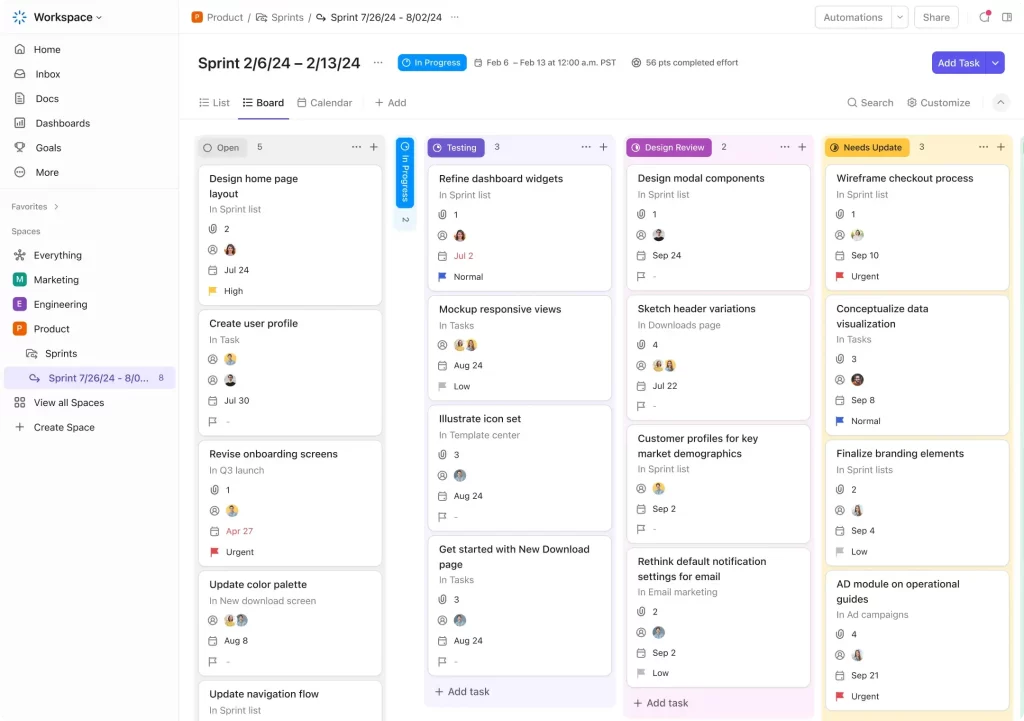The image size is (1024, 721).
Task: Add a task to the Open column
Action: coord(374,147)
